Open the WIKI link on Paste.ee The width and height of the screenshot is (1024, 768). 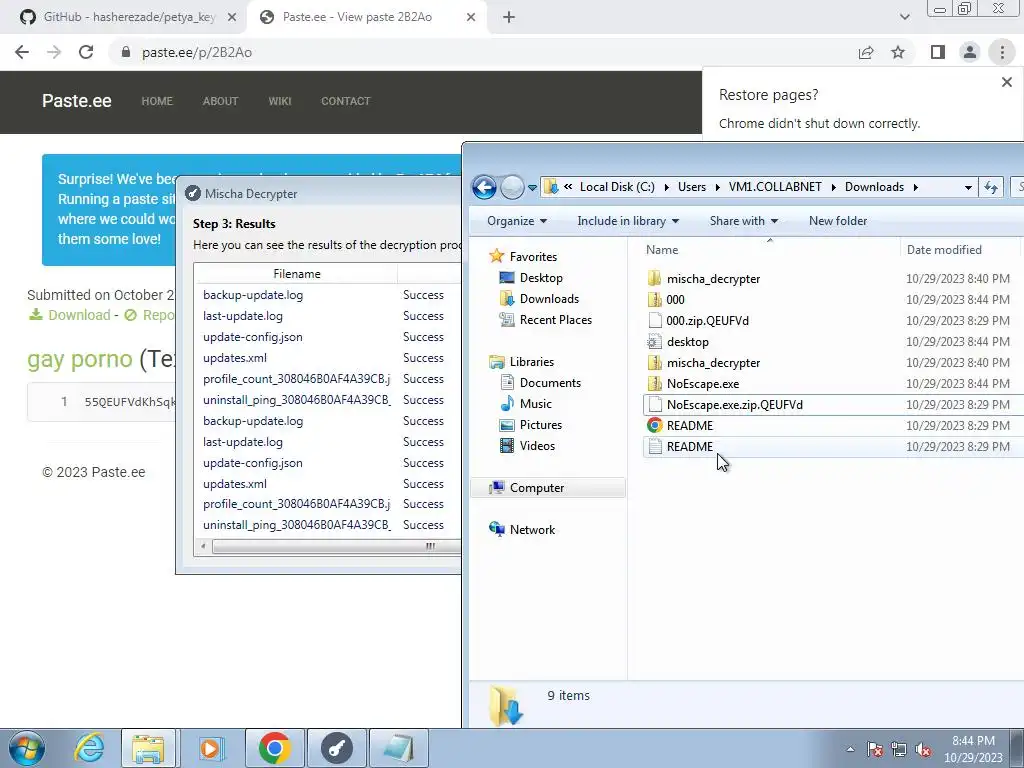coord(280,101)
